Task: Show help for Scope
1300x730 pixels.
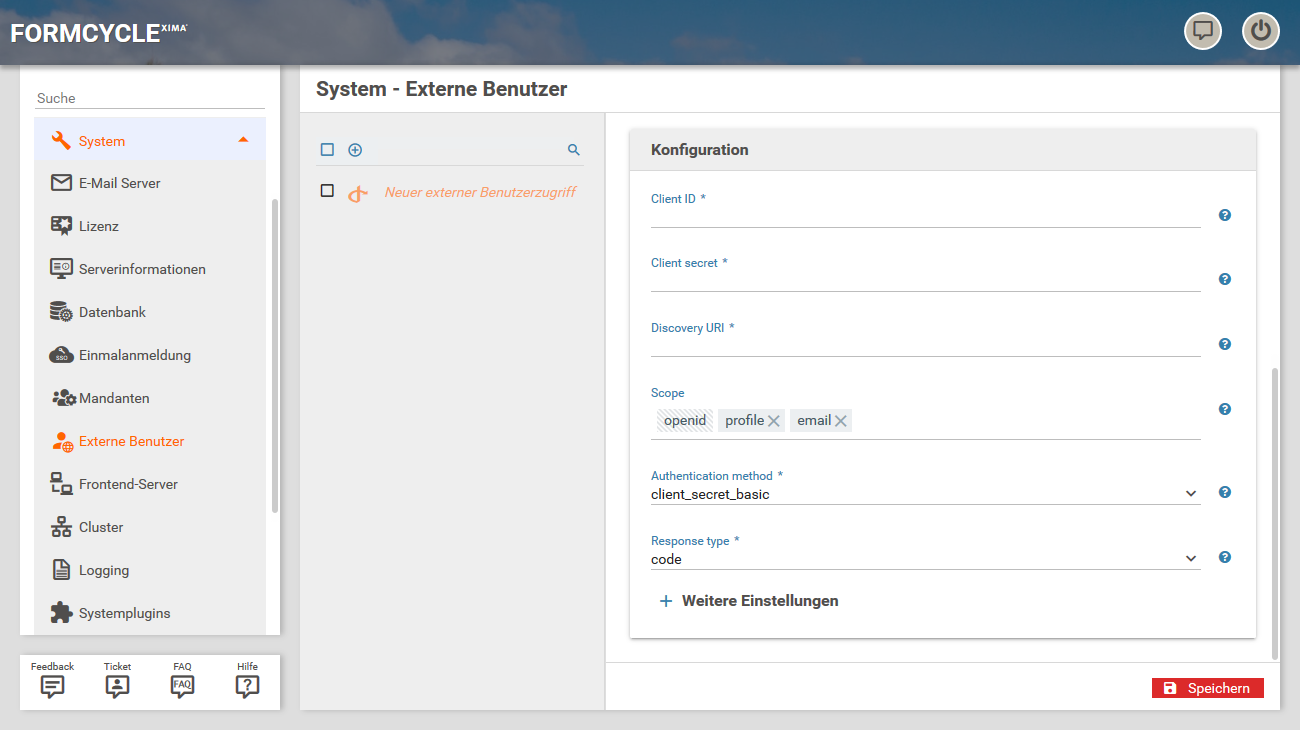Action: coord(1225,409)
